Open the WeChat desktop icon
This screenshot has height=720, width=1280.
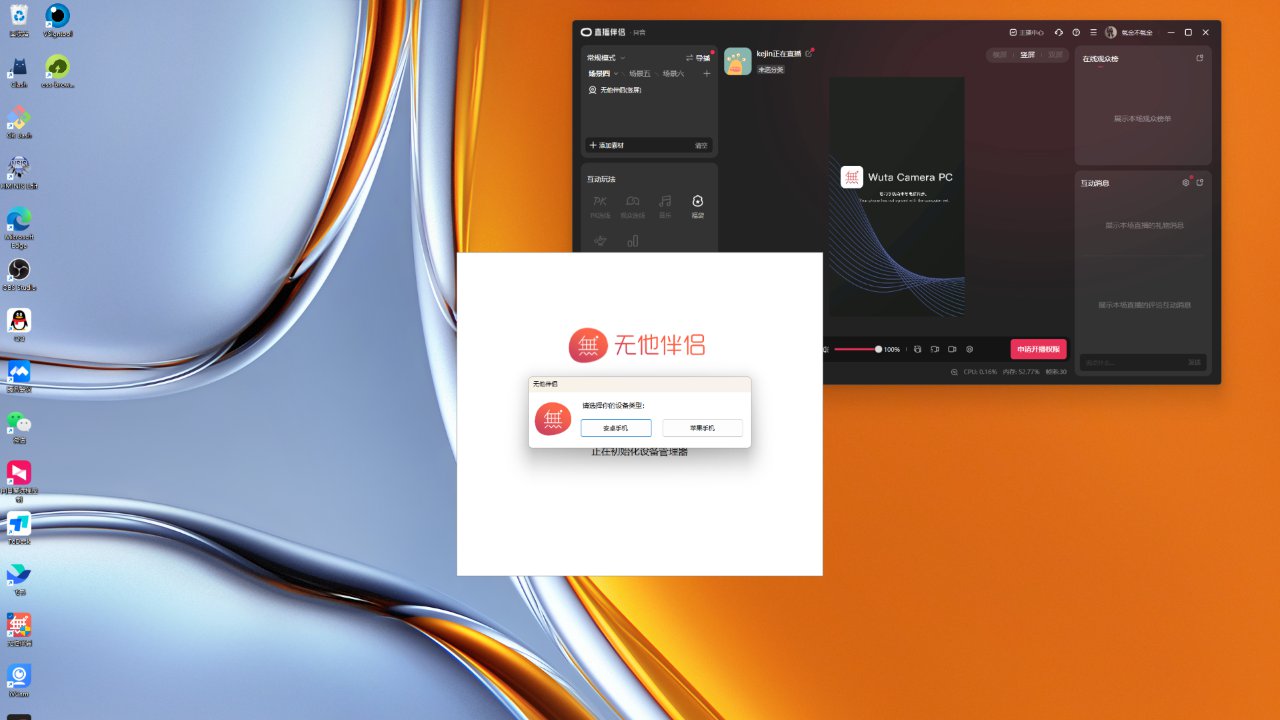(19, 427)
